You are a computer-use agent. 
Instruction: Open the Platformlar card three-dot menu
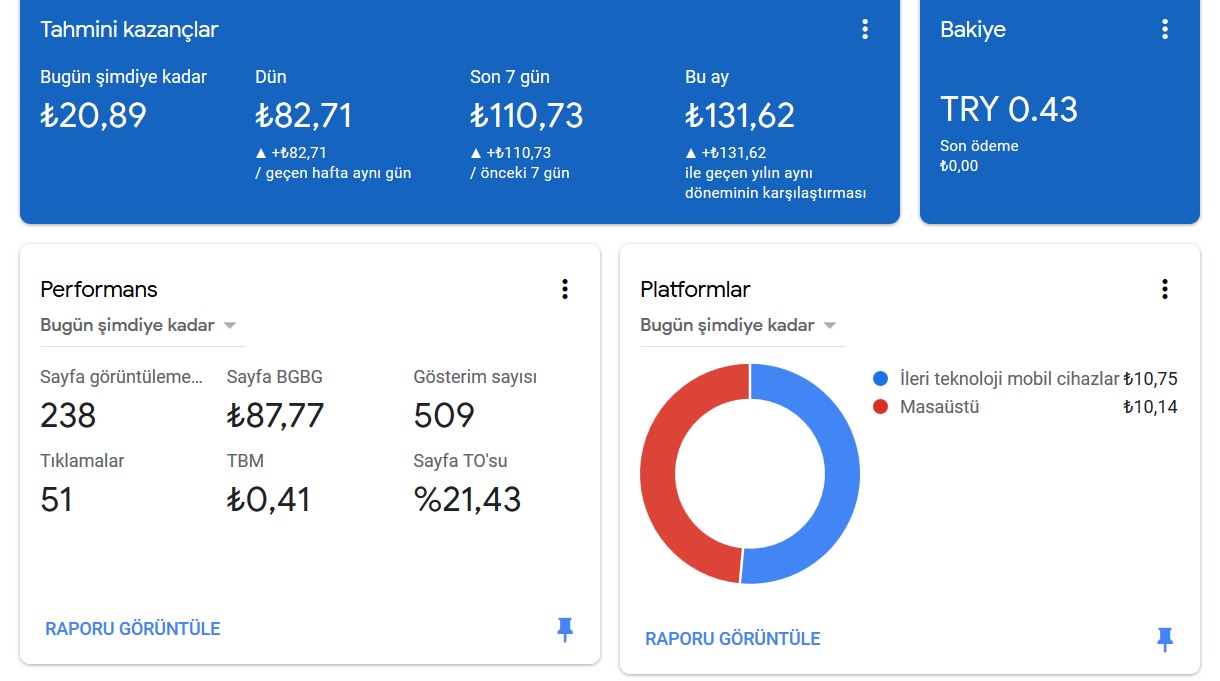pyautogui.click(x=1165, y=289)
